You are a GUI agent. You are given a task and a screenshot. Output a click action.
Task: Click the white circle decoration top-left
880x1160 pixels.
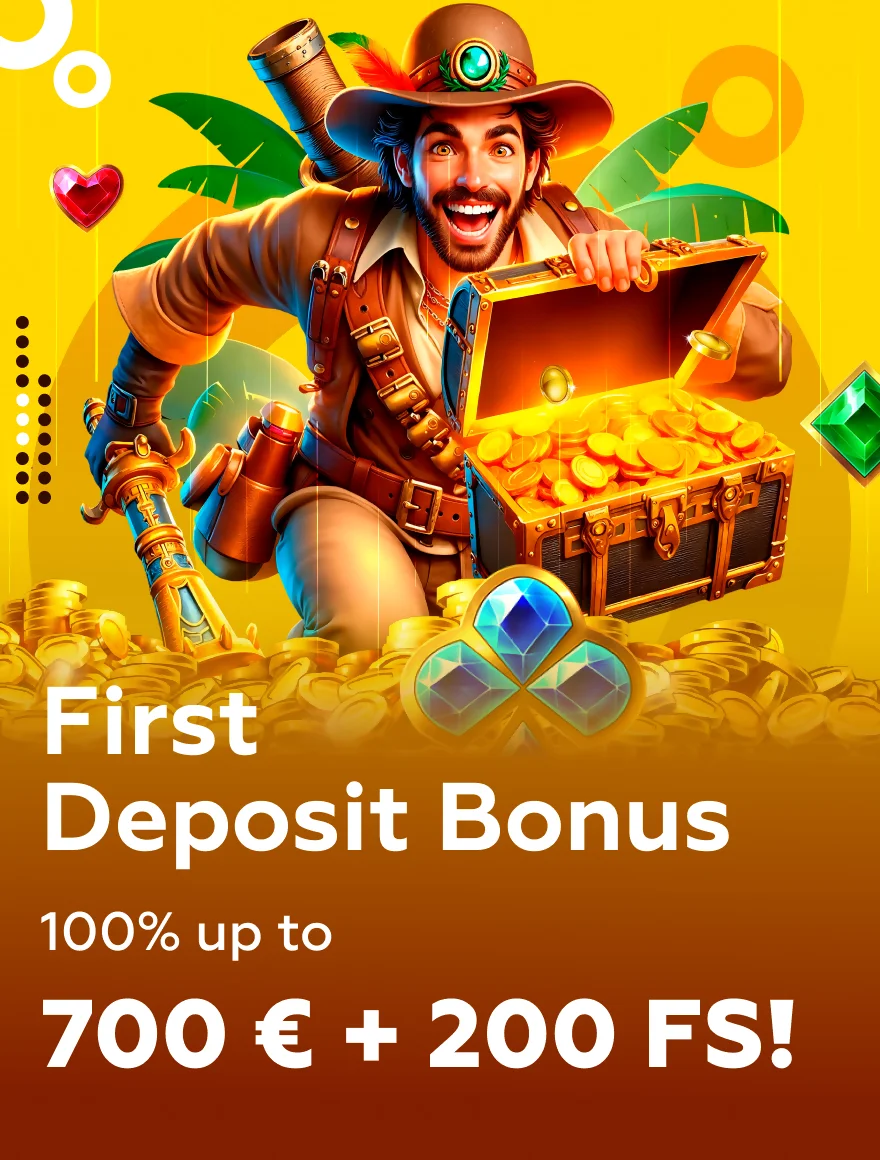coord(81,78)
